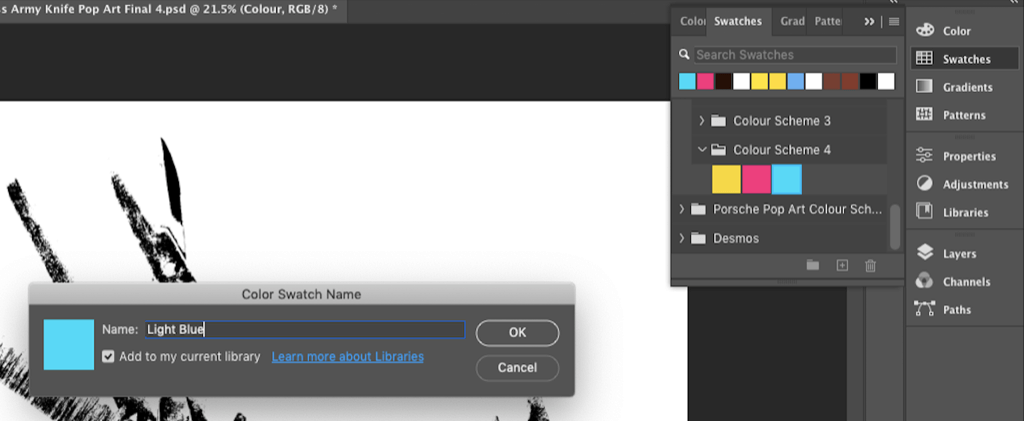
Task: Collapse the Colour Scheme 4 folder
Action: pyautogui.click(x=702, y=150)
